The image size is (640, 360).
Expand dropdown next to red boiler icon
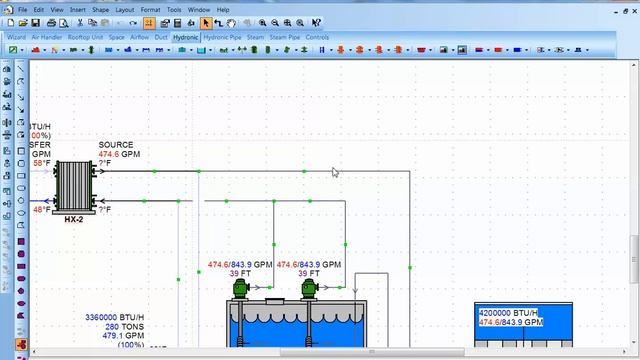tap(44, 50)
